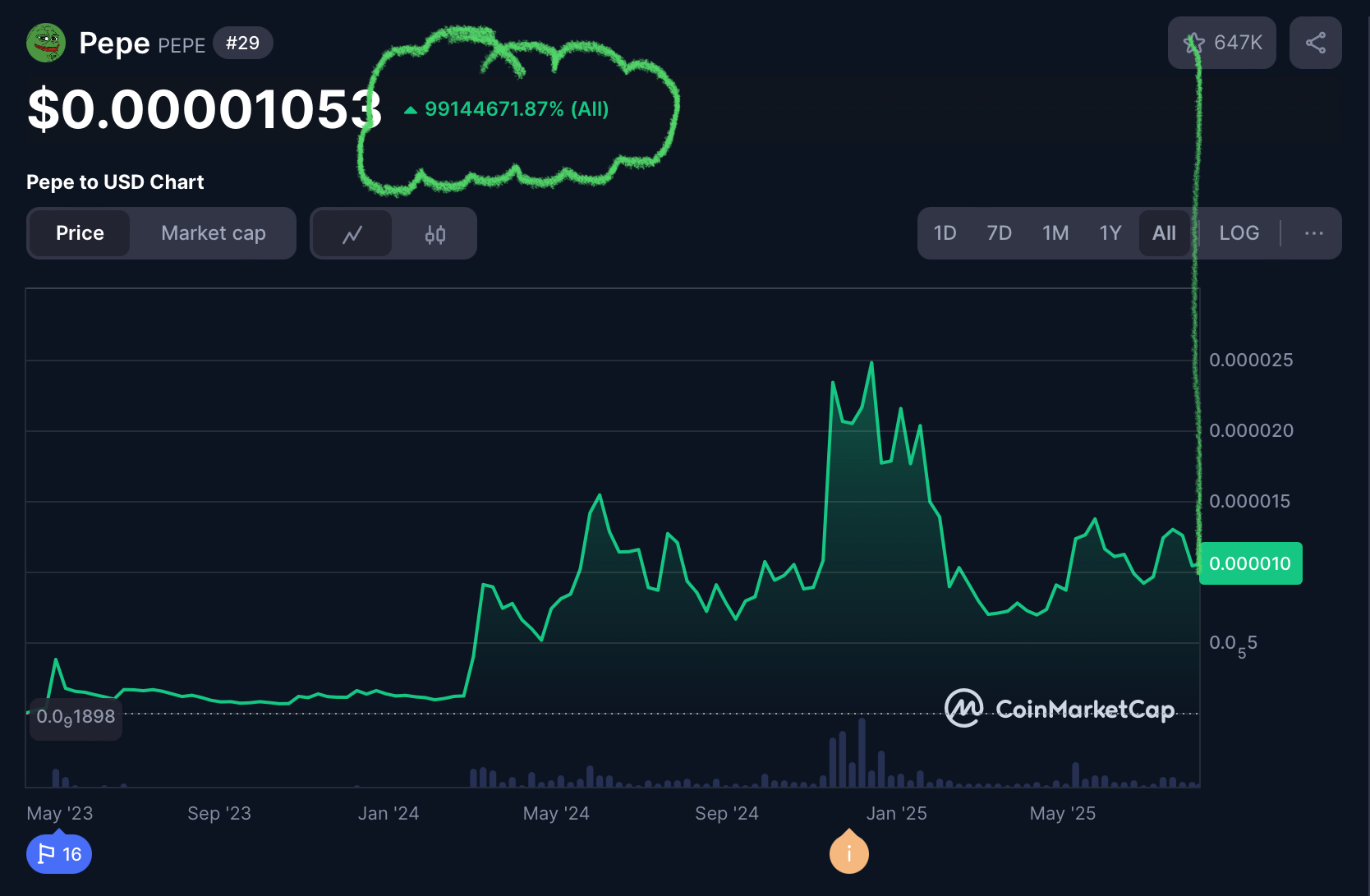The image size is (1370, 896).
Task: Click the PEPE ticker symbol
Action: (182, 45)
